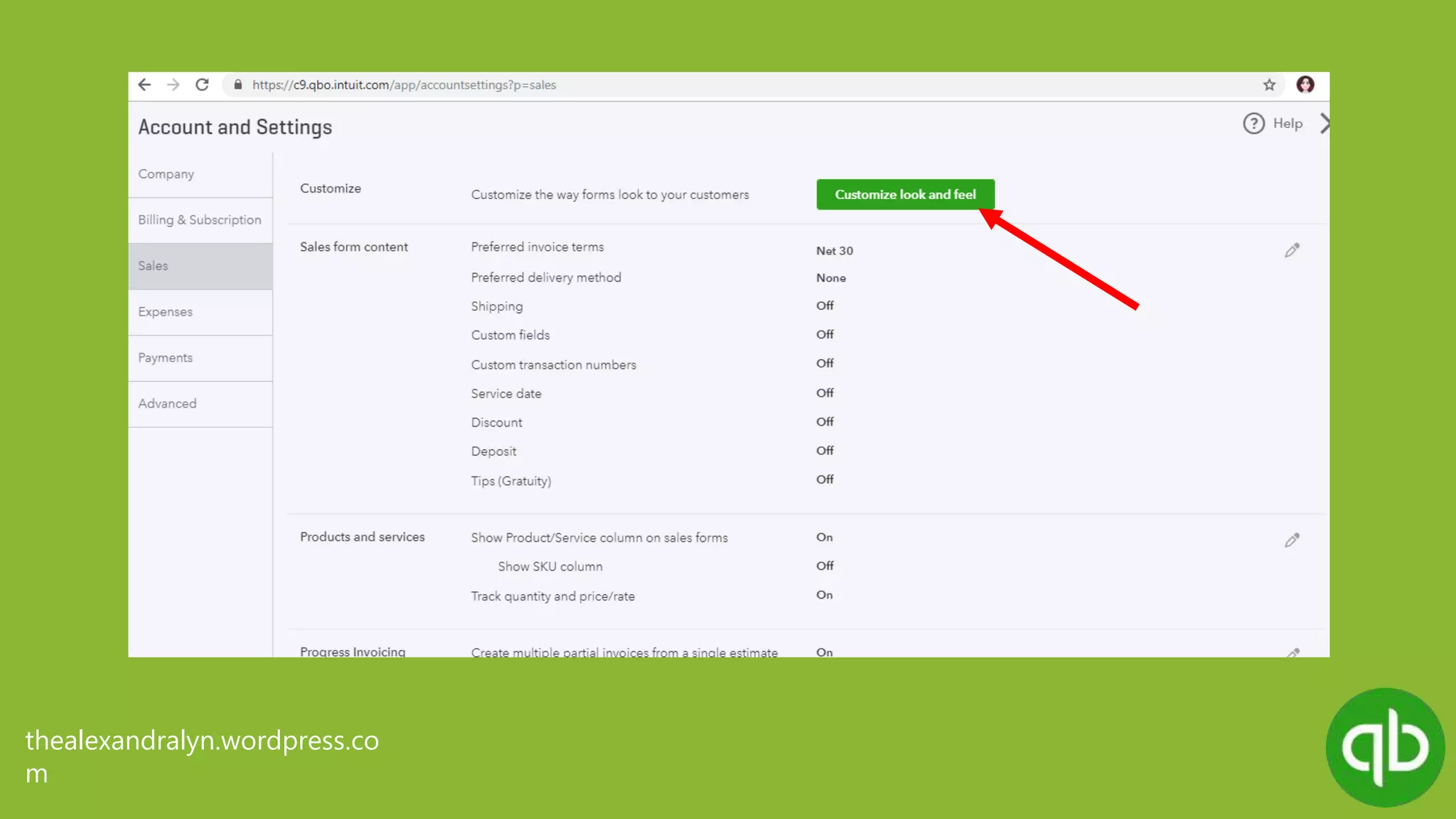The height and width of the screenshot is (819, 1456).
Task: Click the Help question mark icon
Action: (x=1253, y=124)
